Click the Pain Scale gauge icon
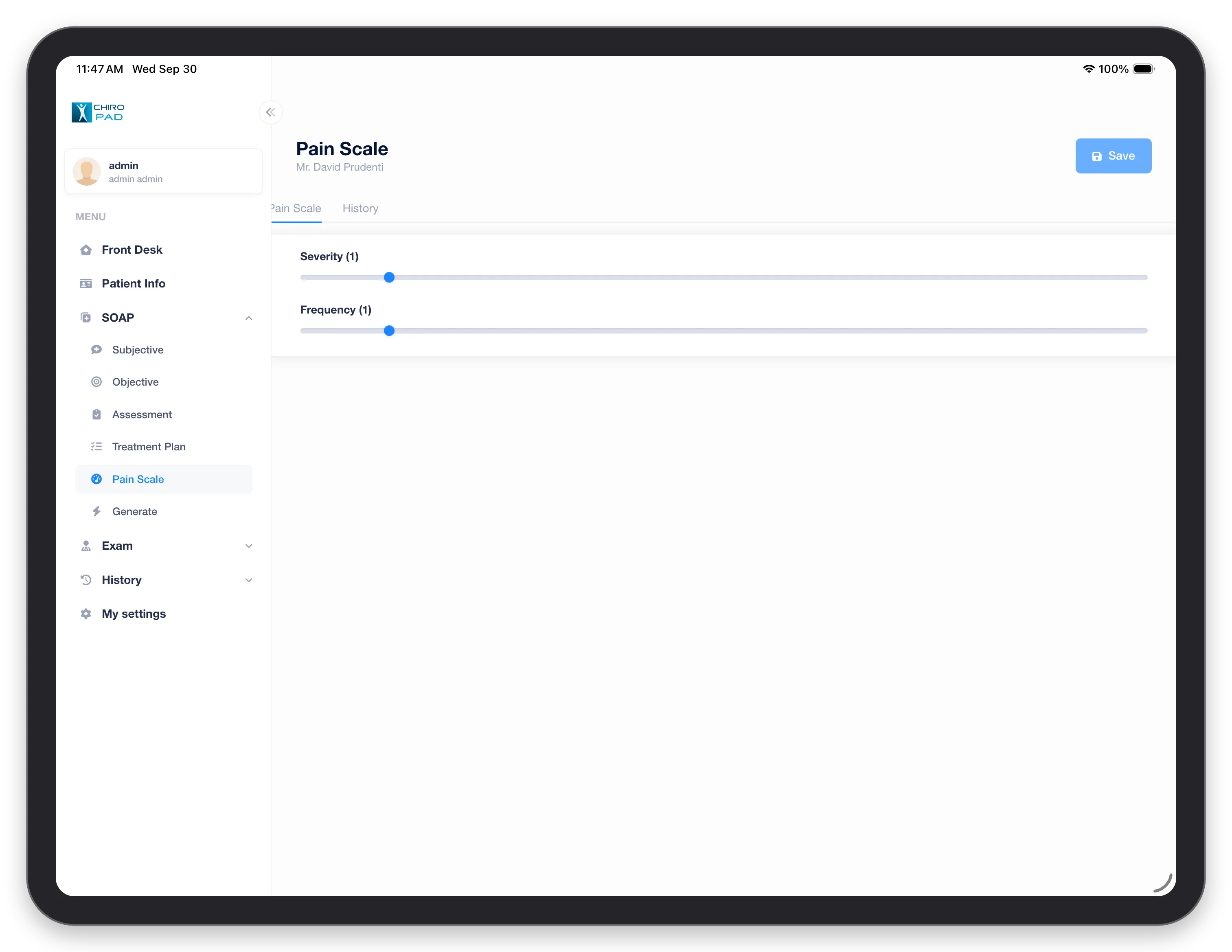1232x952 pixels. (x=96, y=479)
